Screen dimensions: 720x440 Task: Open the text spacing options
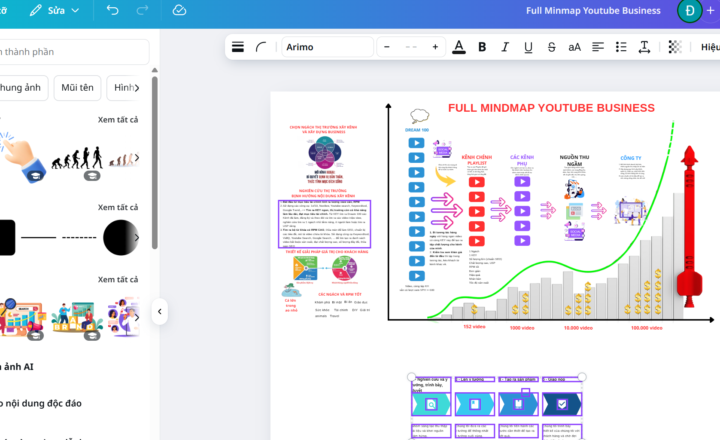[644, 47]
